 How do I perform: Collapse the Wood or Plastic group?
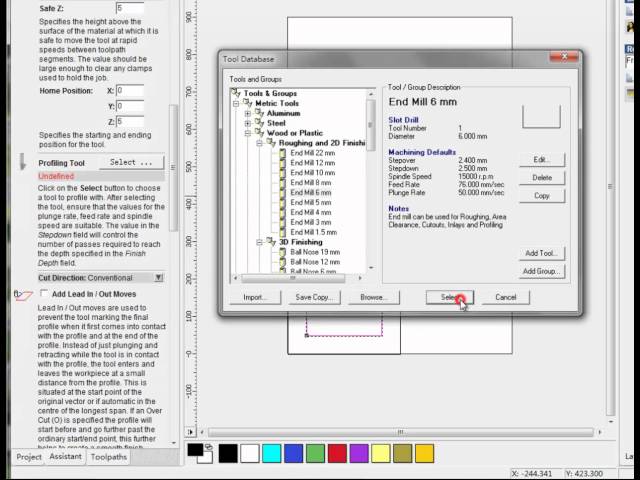click(x=248, y=133)
